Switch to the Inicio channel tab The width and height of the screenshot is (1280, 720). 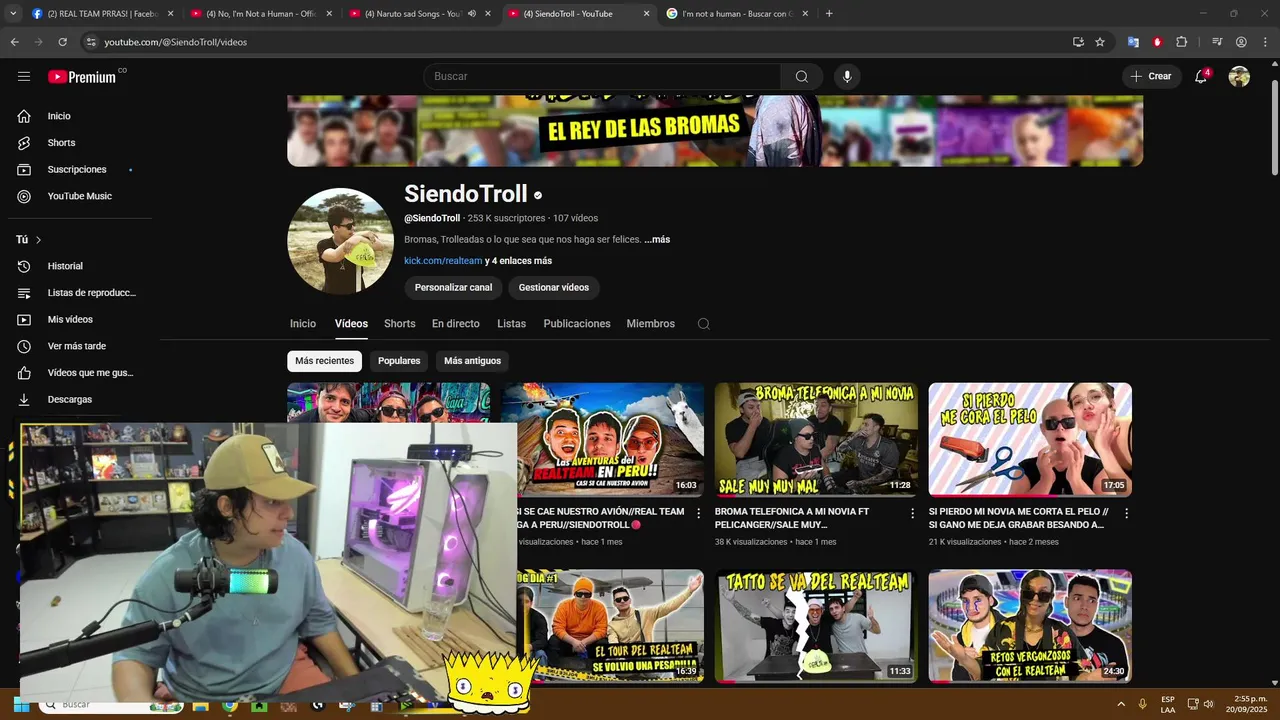(x=303, y=324)
